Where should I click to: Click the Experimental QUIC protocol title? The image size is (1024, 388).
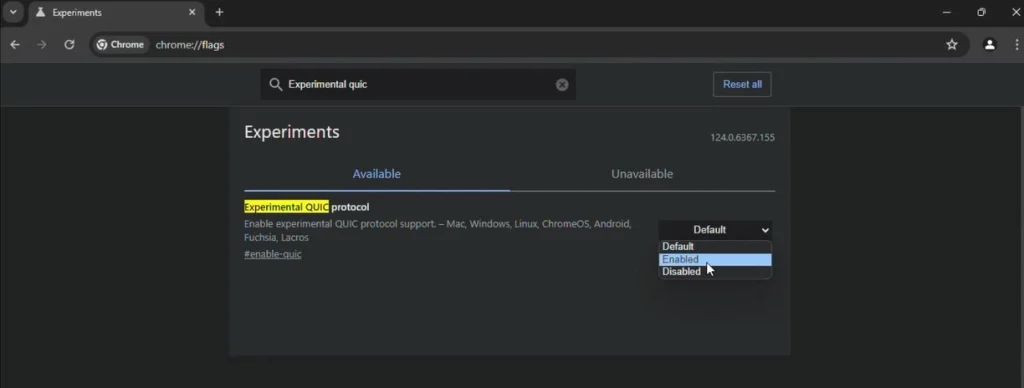pos(306,207)
